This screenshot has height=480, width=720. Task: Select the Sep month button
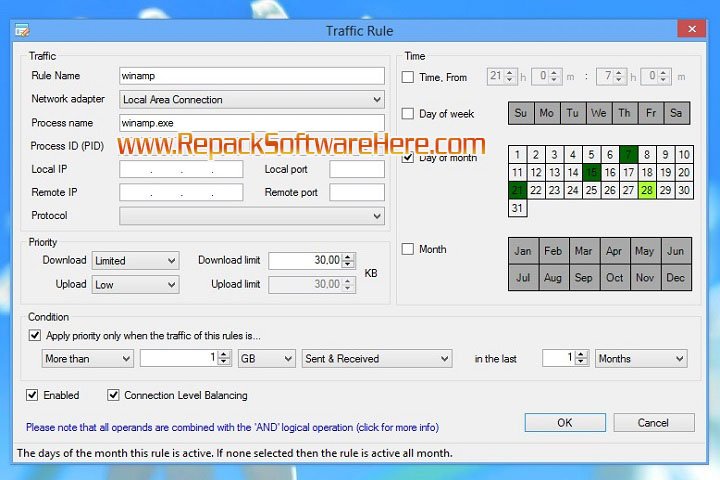point(584,277)
